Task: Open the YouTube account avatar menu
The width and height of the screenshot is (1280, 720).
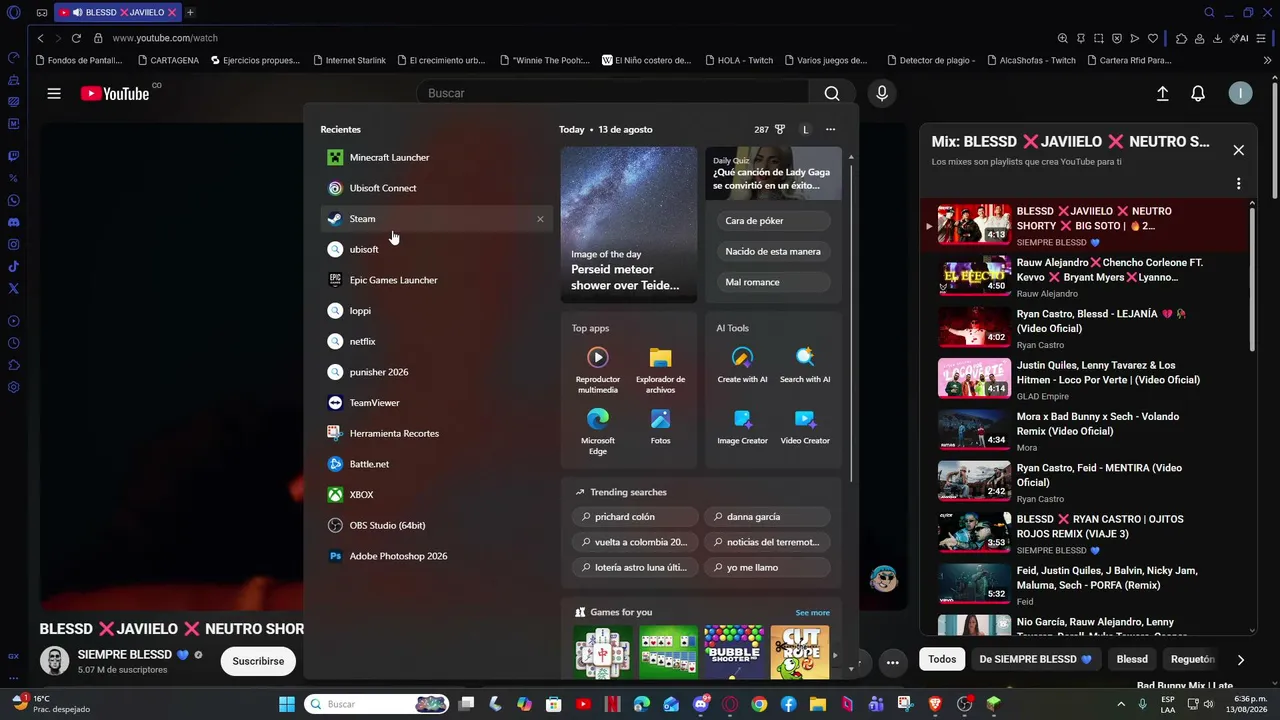Action: coord(1240,93)
